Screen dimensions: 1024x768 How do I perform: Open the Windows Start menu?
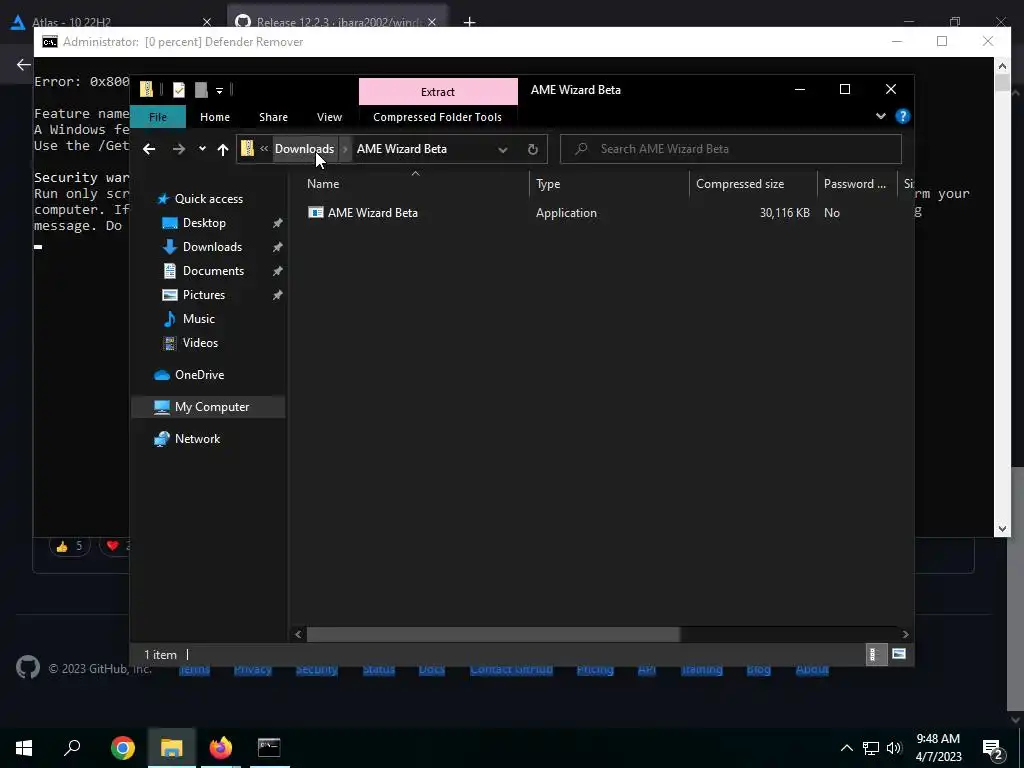tap(24, 747)
